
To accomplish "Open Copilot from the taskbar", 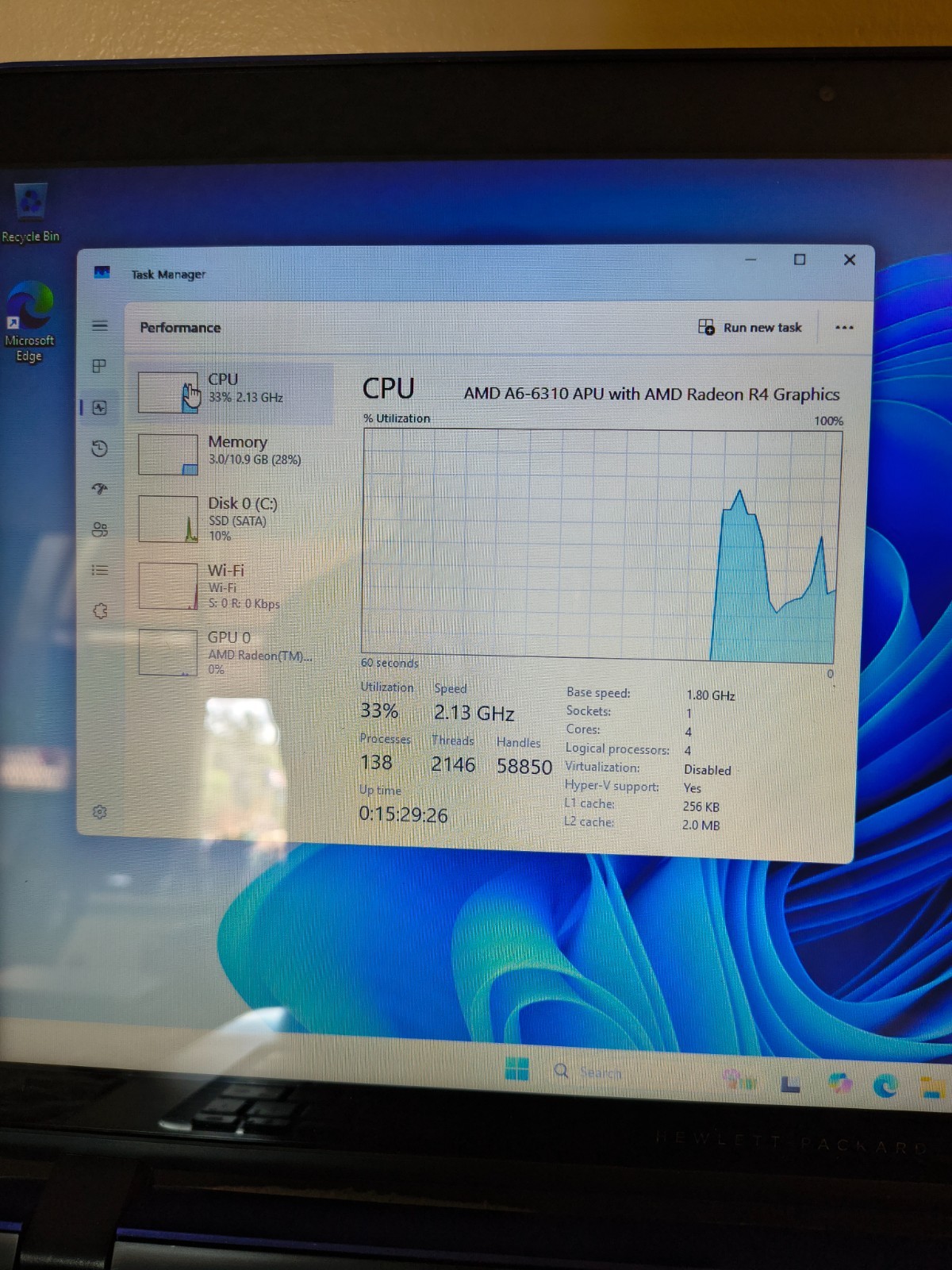I will point(839,1083).
